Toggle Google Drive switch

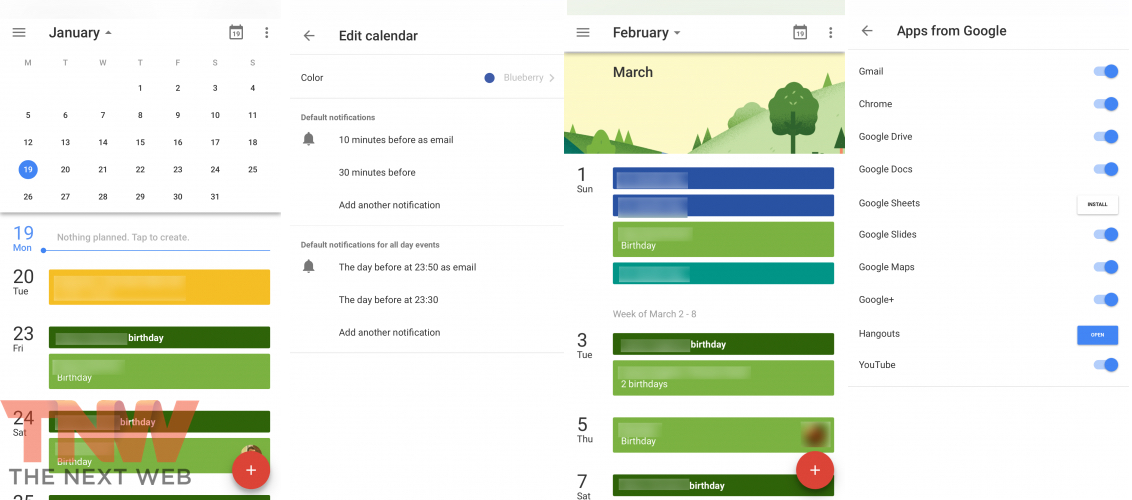pos(1106,136)
